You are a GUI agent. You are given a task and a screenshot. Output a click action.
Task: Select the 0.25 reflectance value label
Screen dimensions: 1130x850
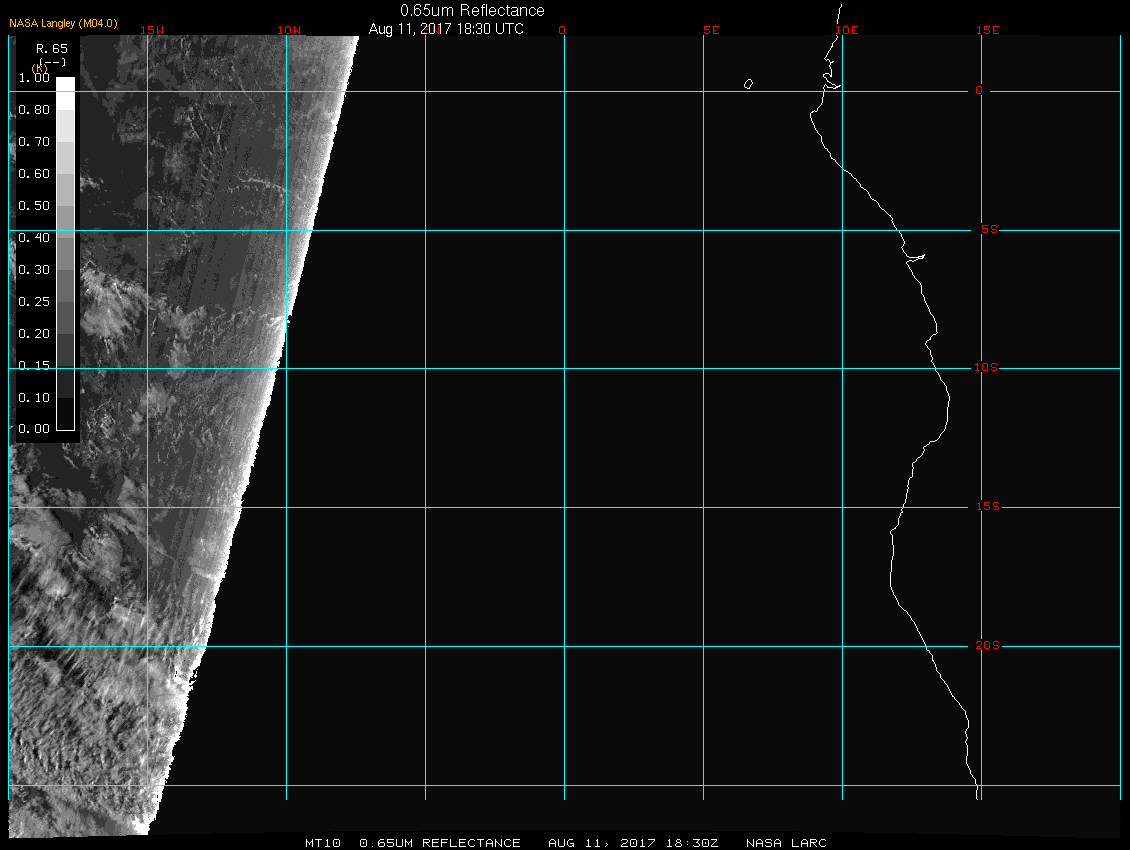[x=34, y=302]
